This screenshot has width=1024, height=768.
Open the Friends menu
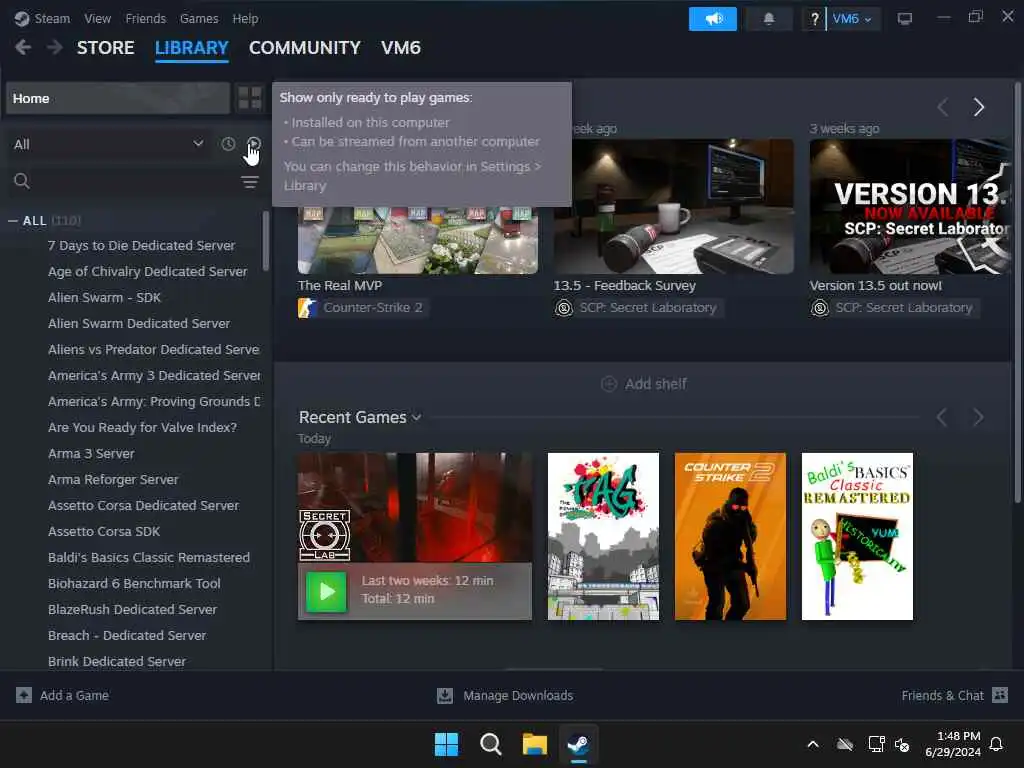coord(146,18)
